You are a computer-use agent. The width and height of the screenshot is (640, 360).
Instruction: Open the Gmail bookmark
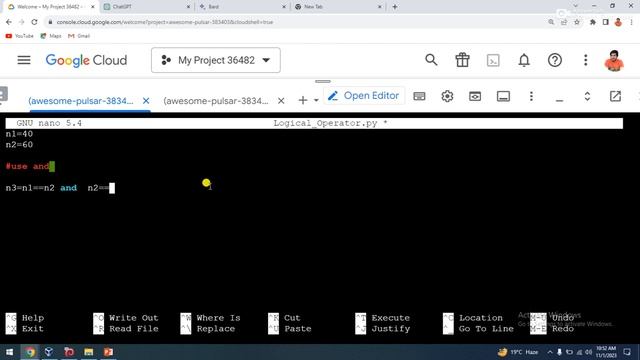(79, 36)
